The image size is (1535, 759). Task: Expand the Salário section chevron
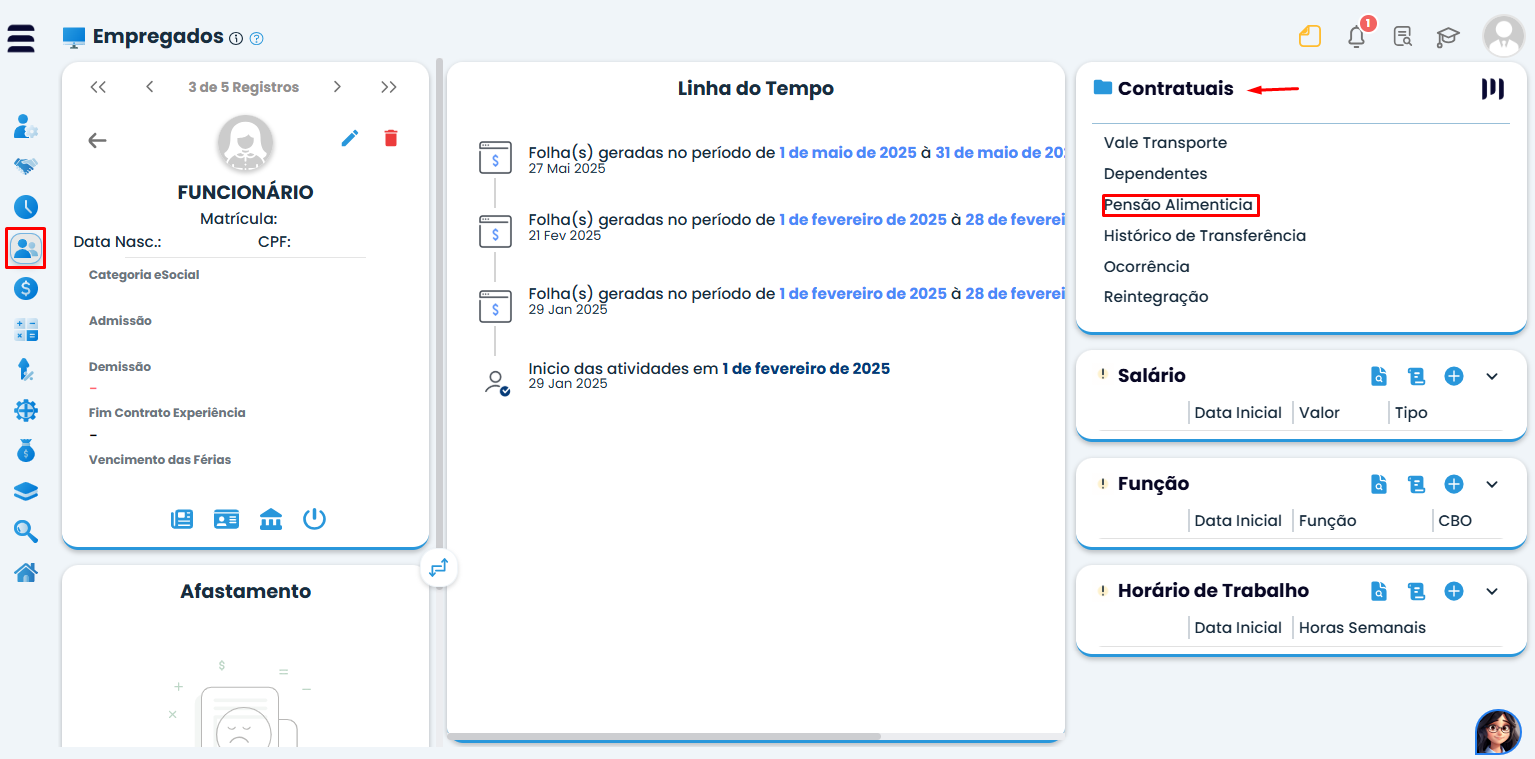pos(1492,376)
